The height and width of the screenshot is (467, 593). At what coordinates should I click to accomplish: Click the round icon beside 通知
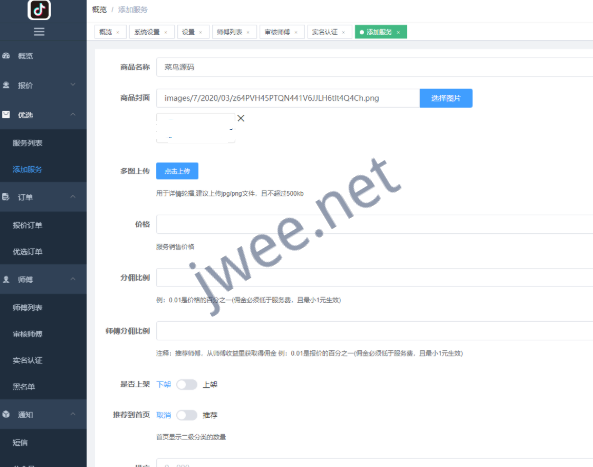click(6, 414)
